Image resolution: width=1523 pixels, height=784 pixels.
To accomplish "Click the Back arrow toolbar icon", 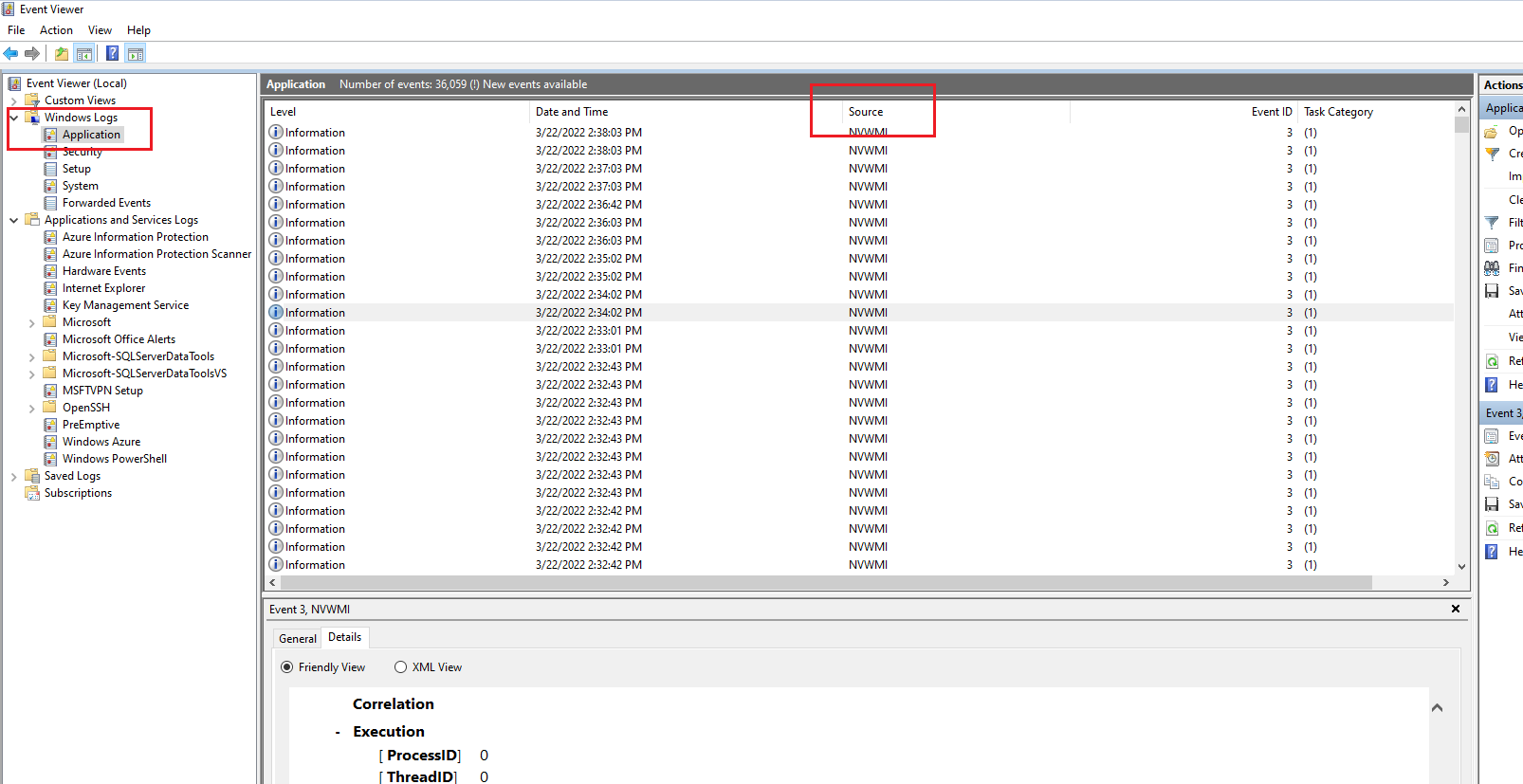I will pyautogui.click(x=11, y=53).
